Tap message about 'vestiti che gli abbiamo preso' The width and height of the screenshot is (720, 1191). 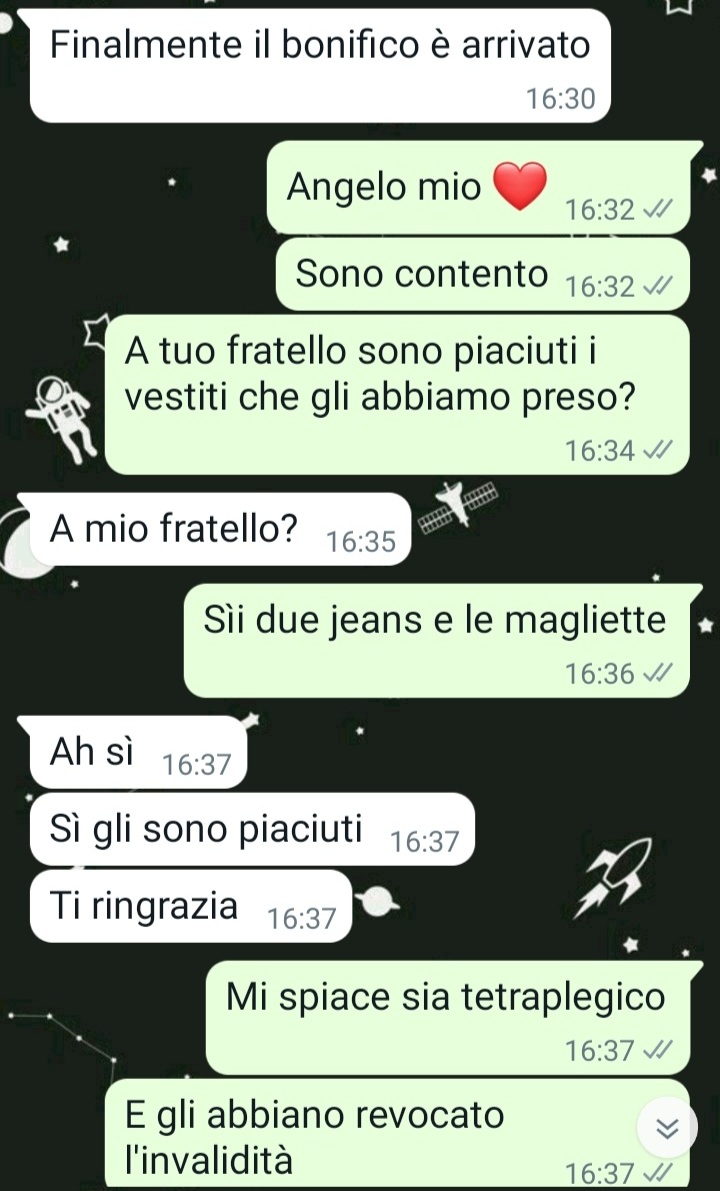(x=396, y=395)
